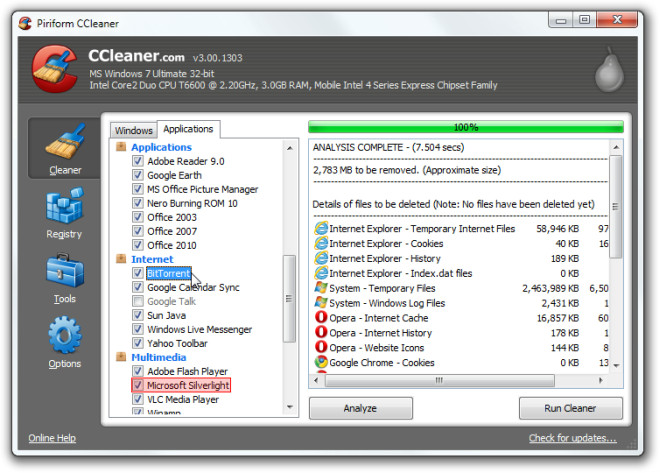Click results pane scroll up arrow

pos(616,147)
